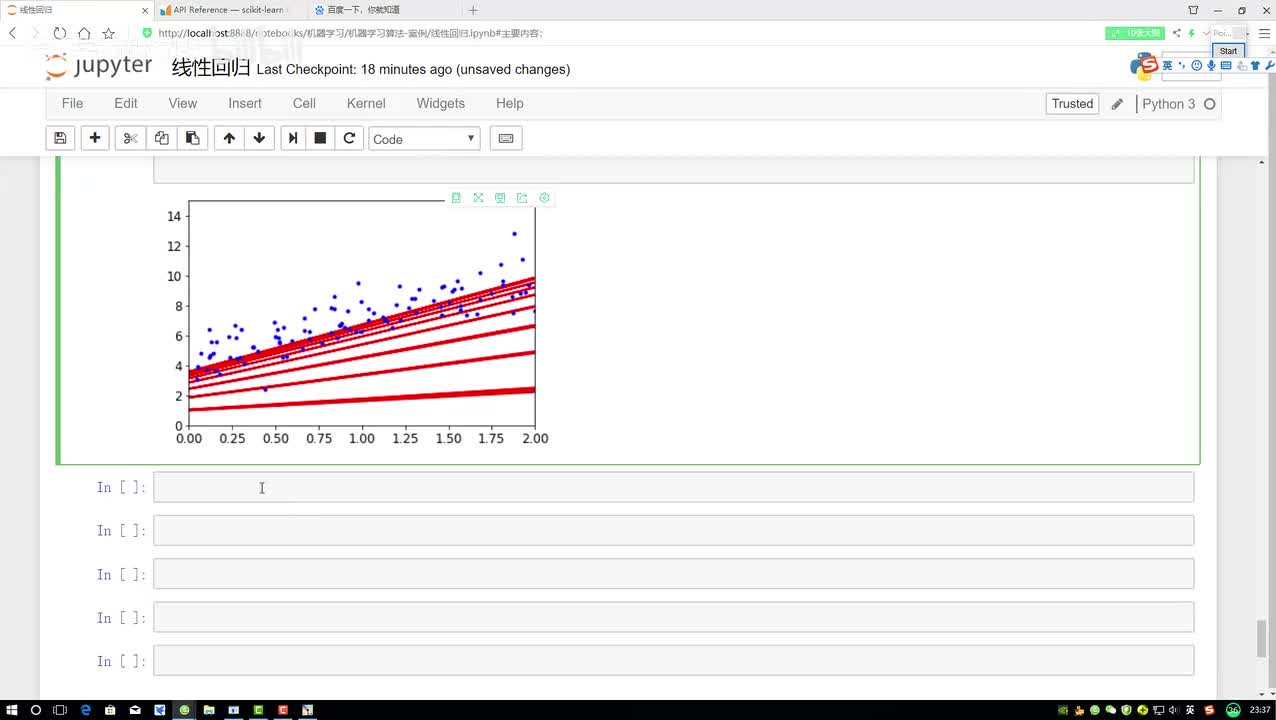Viewport: 1276px width, 720px height.
Task: Click the taskbar clock 23:37
Action: pos(1260,710)
